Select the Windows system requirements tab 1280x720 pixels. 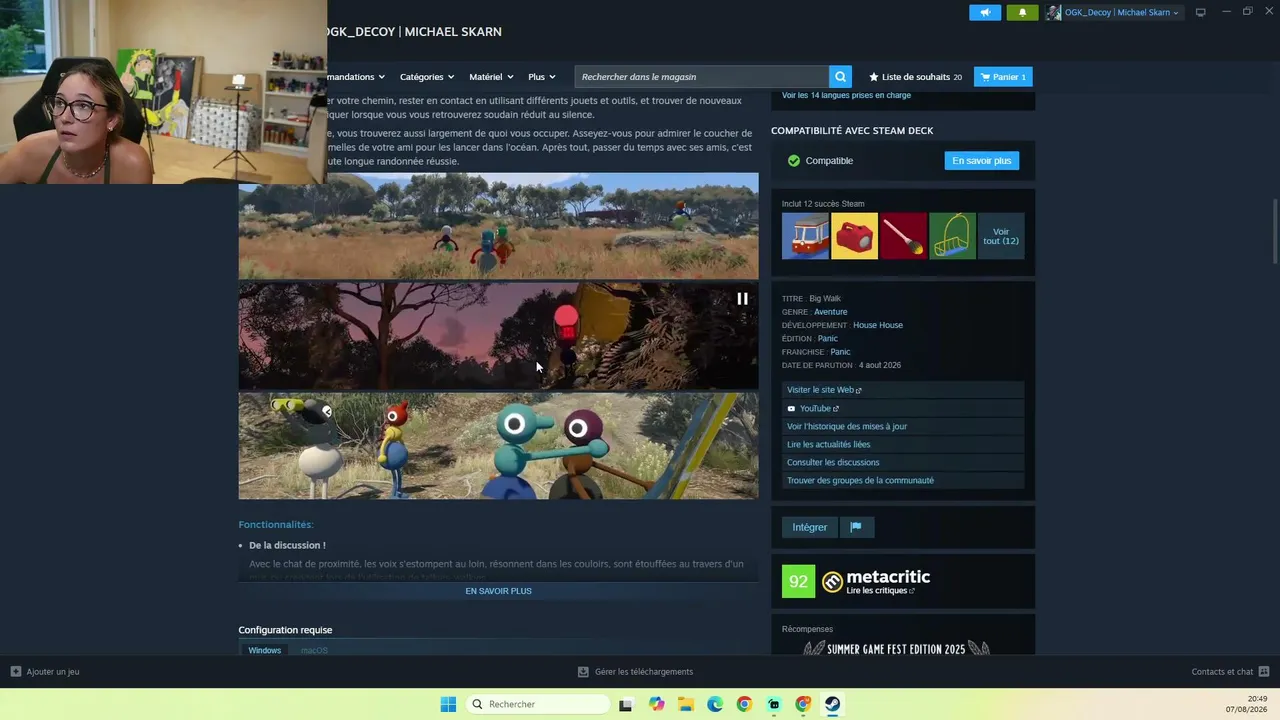(265, 650)
